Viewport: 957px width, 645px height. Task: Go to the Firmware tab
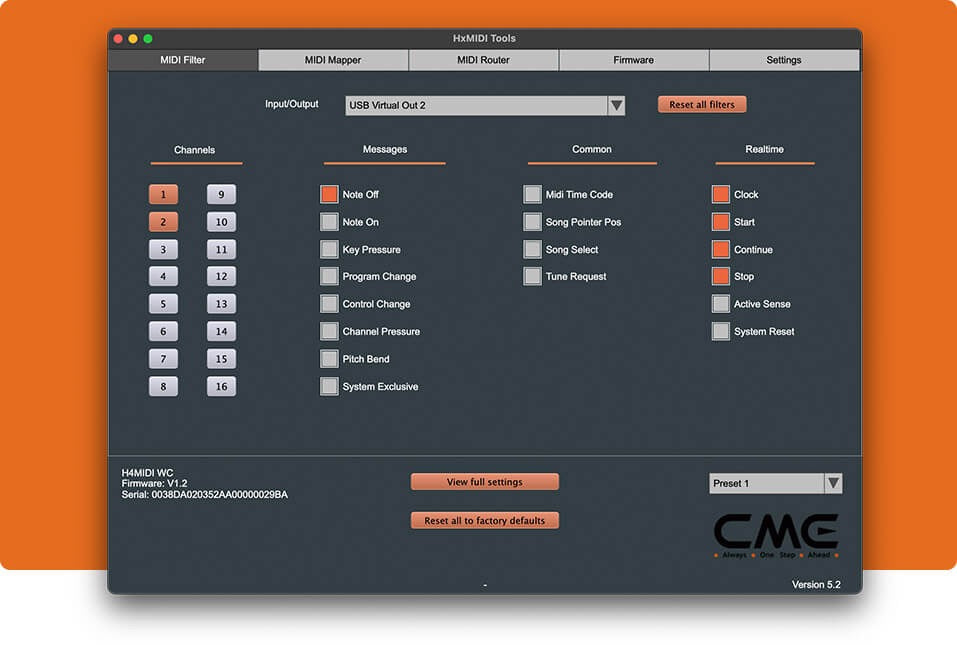click(x=633, y=60)
